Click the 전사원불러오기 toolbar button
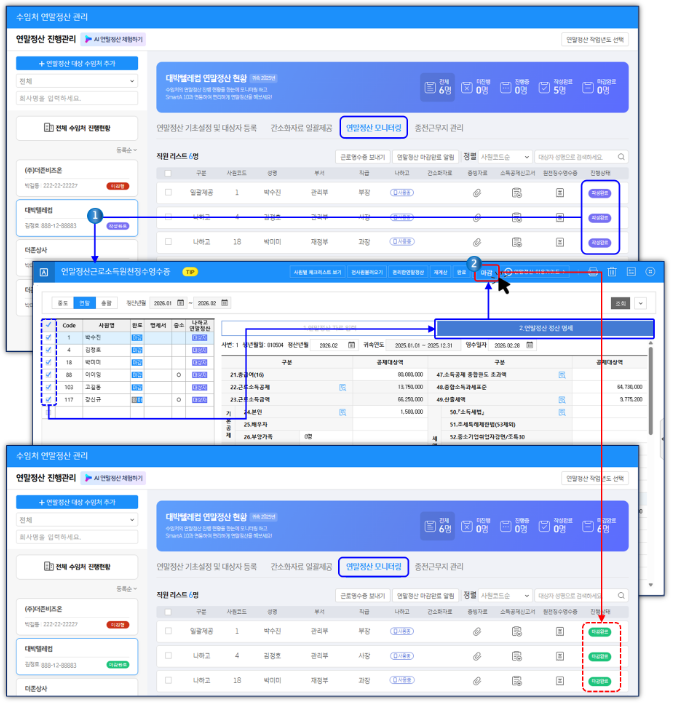Viewport: 674px width, 703px height. tap(367, 273)
